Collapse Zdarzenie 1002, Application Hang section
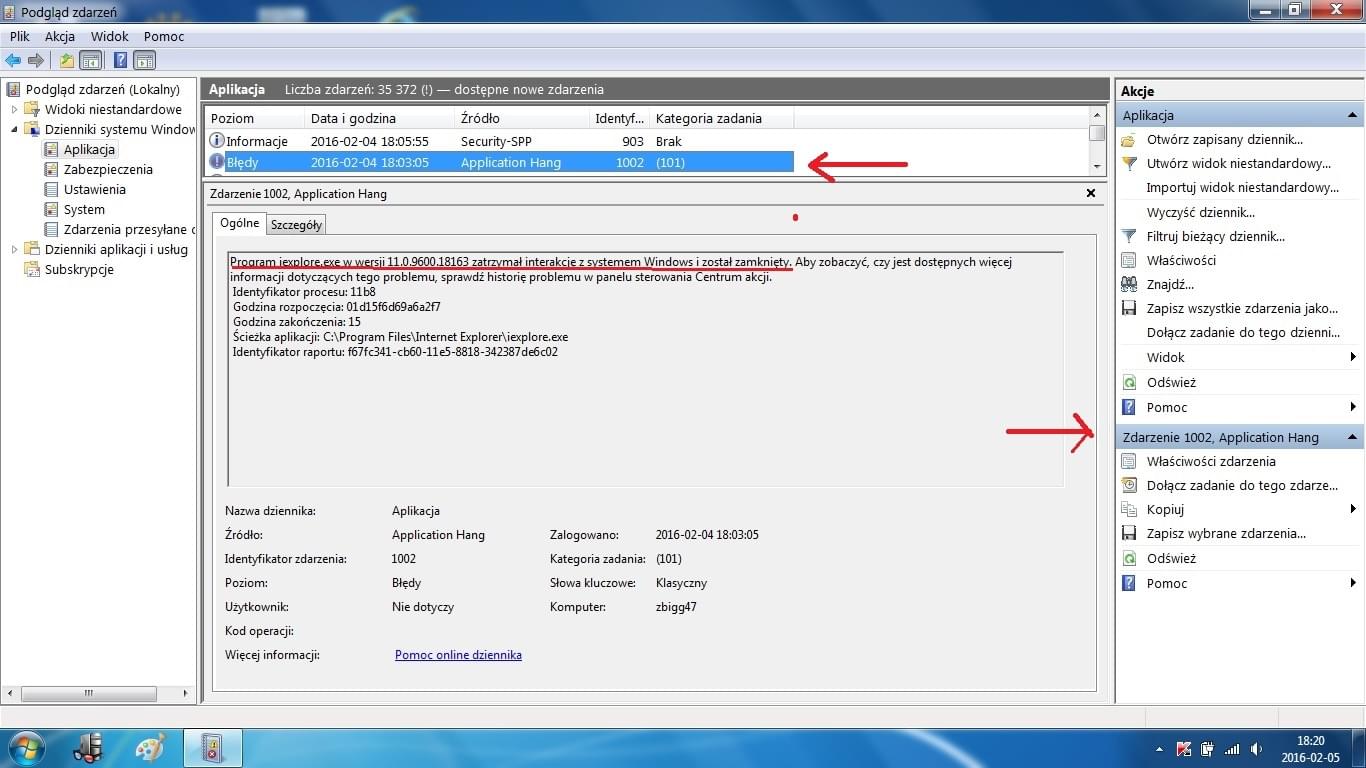This screenshot has height=768, width=1366. tap(1353, 437)
